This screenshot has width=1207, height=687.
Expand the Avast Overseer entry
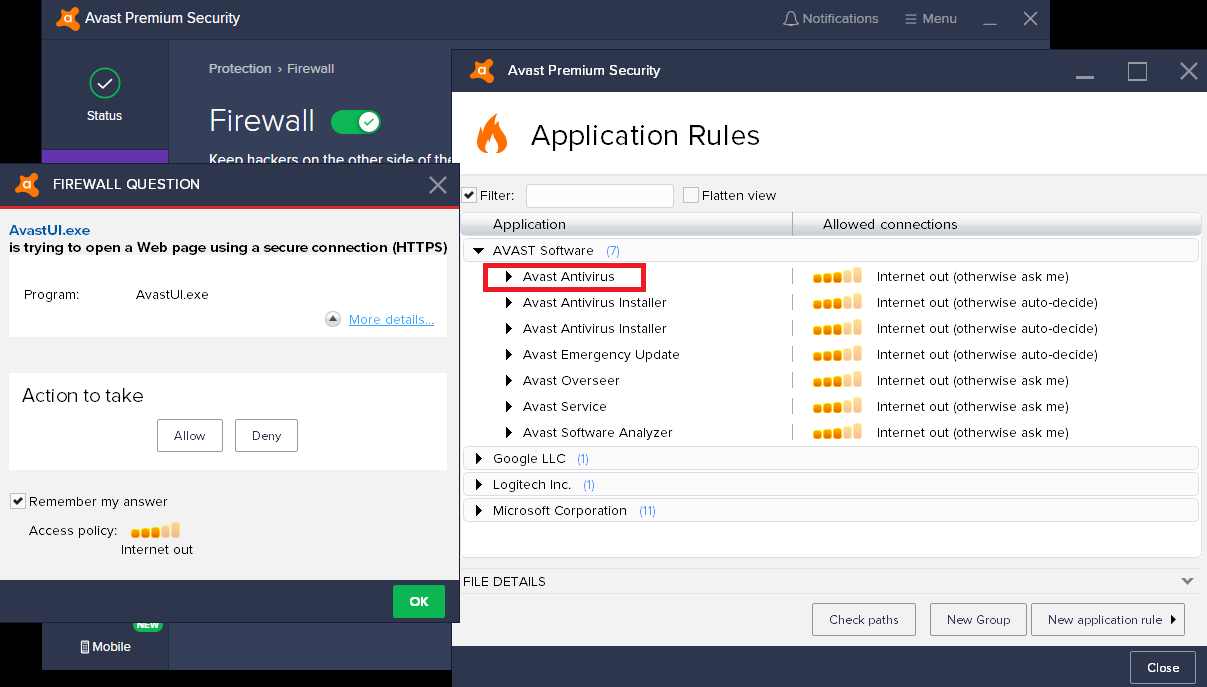click(509, 381)
